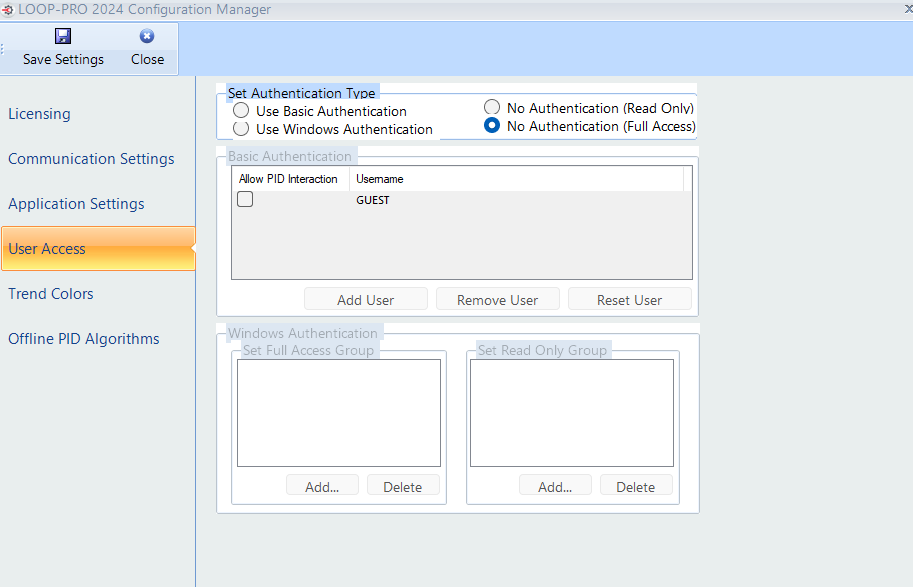
Task: Go to Trend Colors section
Action: [51, 294]
